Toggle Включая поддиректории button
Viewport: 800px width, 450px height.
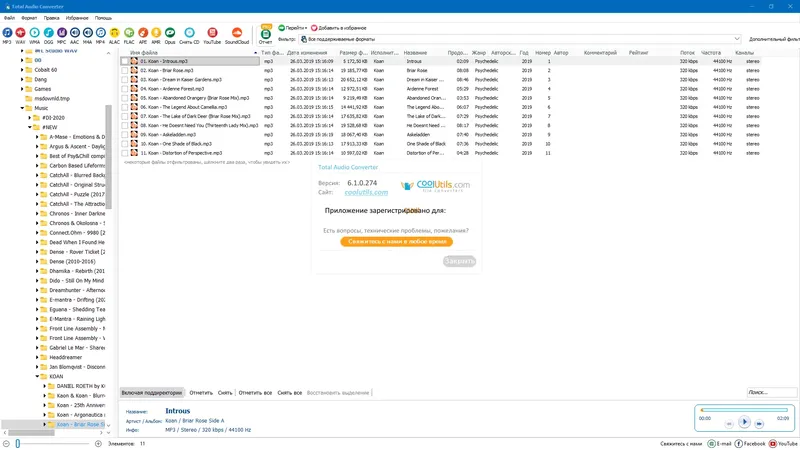pos(152,392)
